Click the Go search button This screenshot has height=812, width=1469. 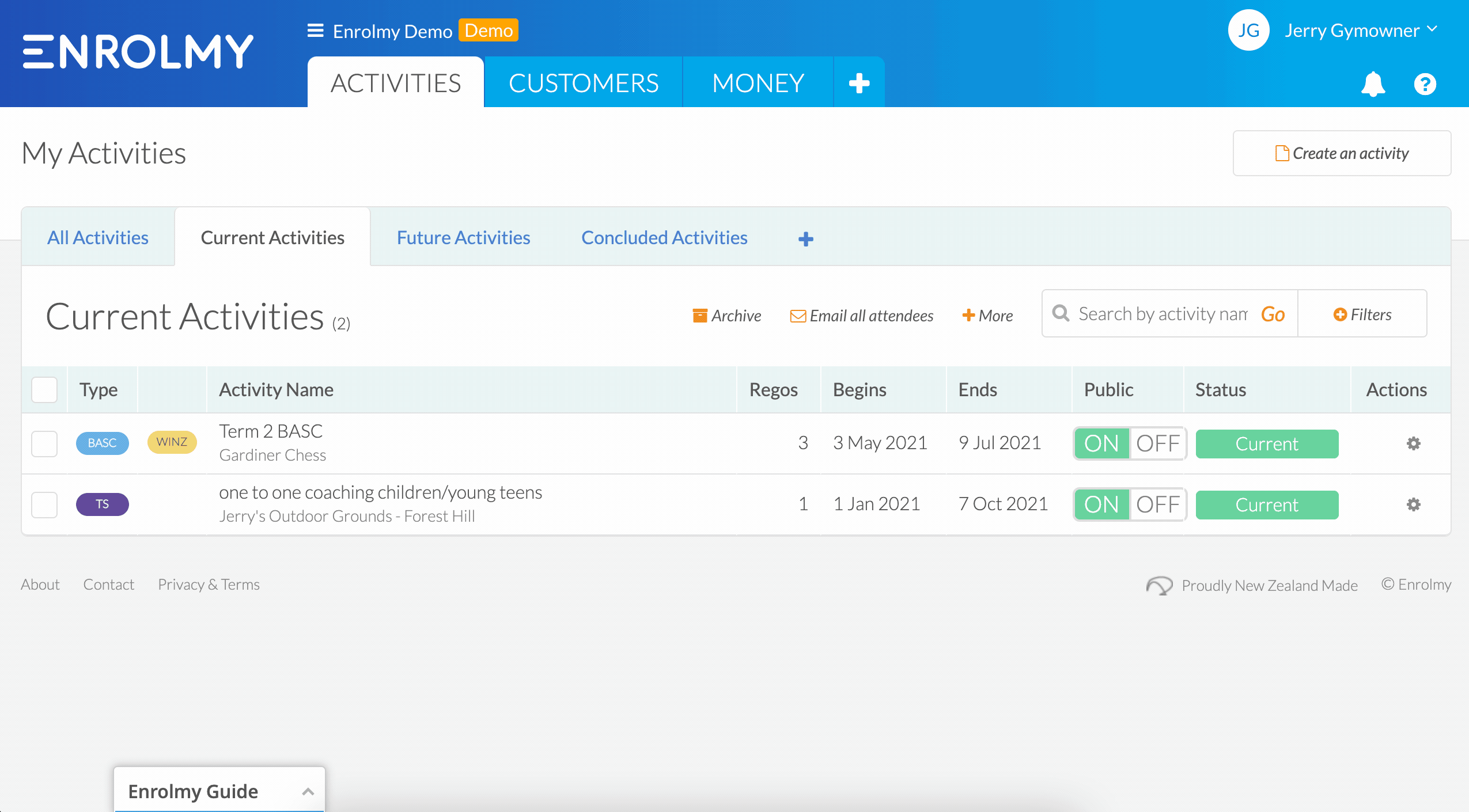click(1273, 314)
